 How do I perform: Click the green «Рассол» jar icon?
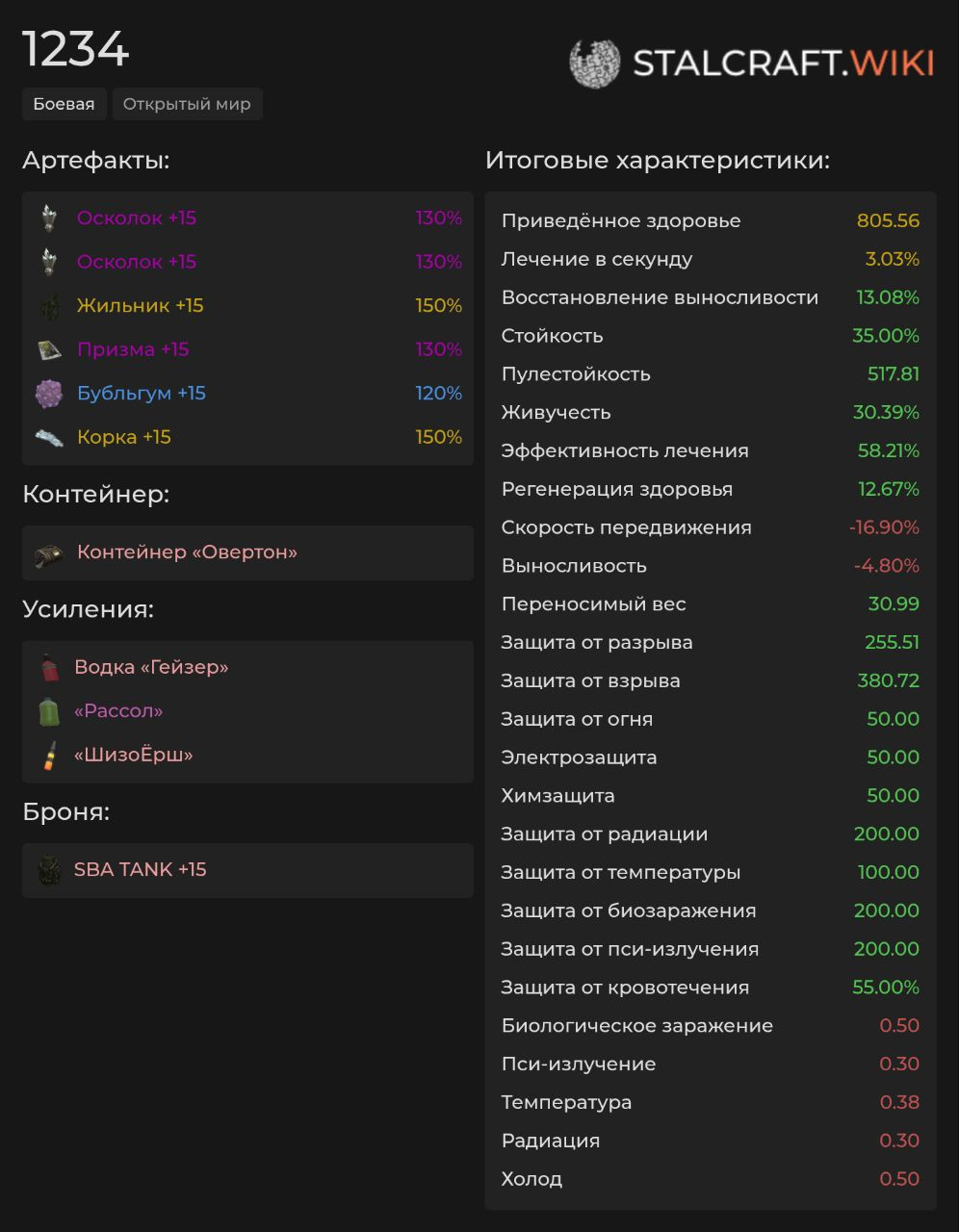pos(49,711)
